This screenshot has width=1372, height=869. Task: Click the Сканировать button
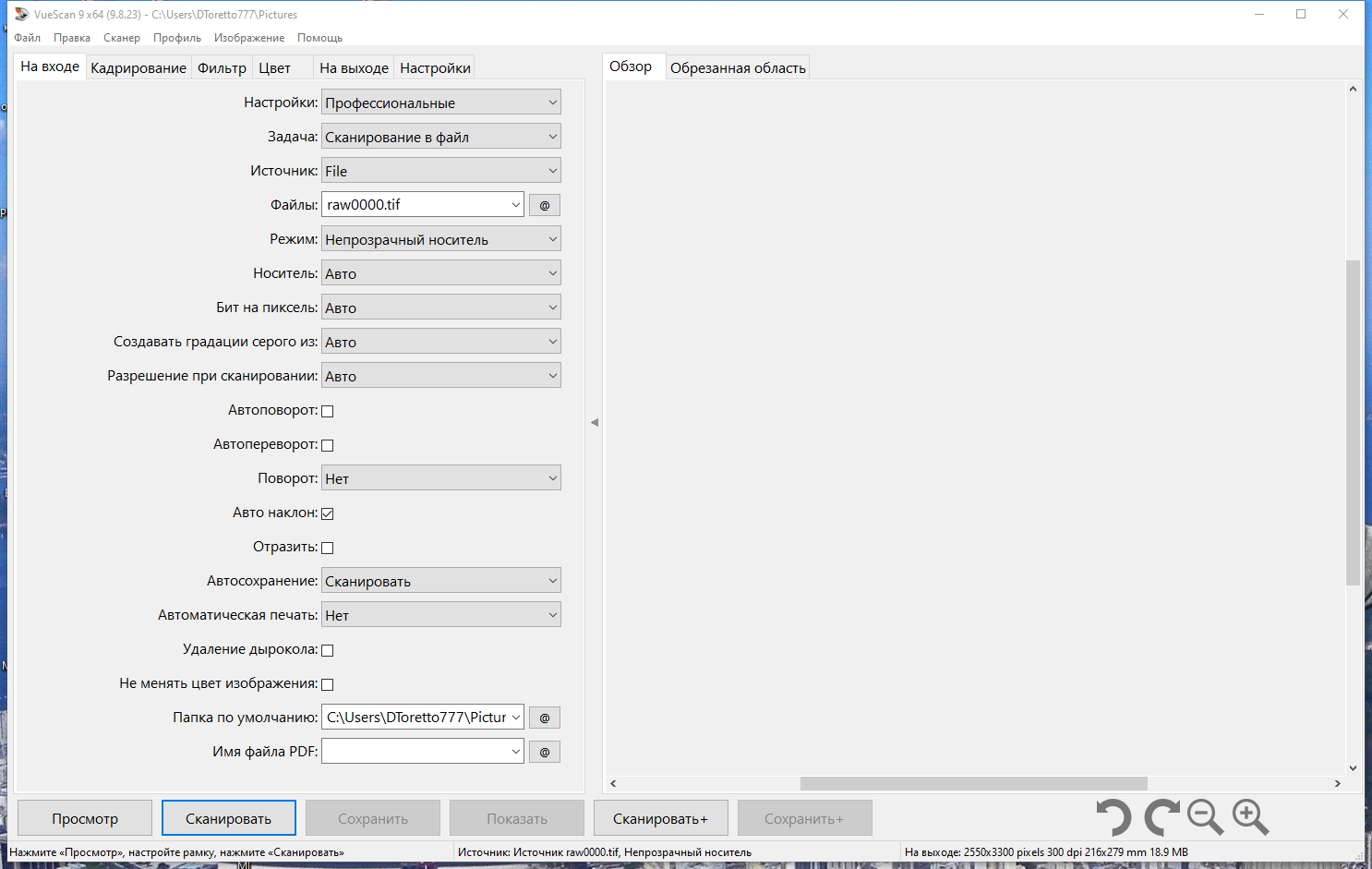[229, 818]
